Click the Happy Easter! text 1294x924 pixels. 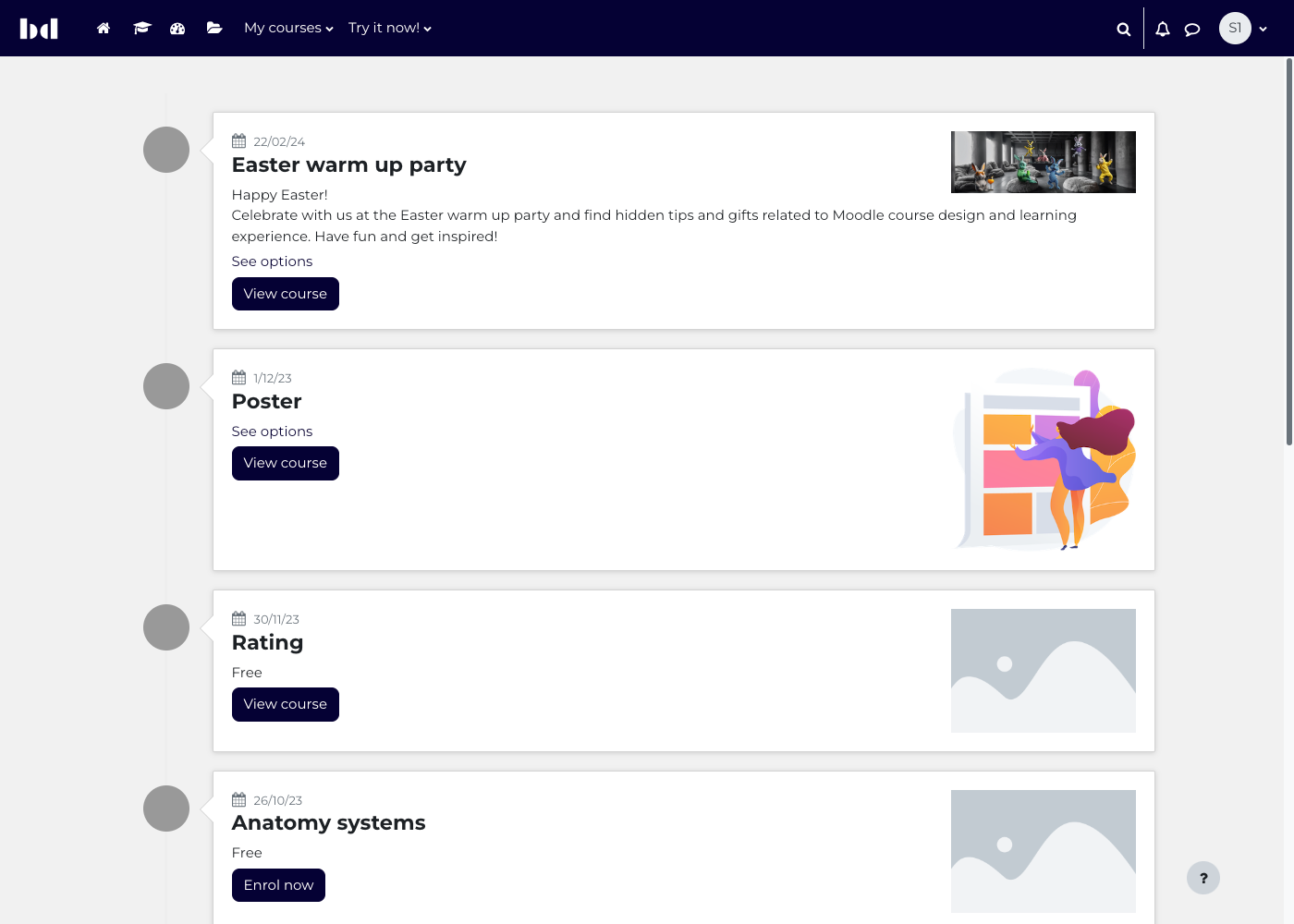(x=280, y=195)
